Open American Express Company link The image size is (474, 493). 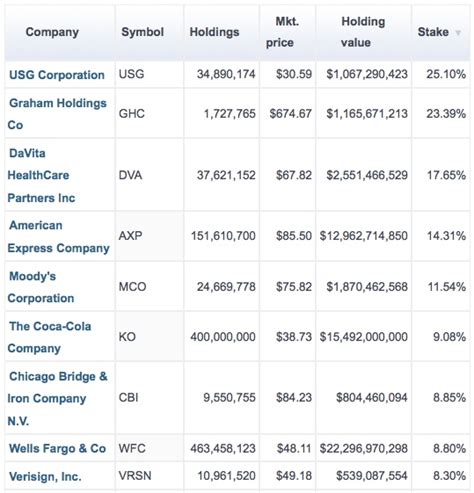(x=58, y=237)
